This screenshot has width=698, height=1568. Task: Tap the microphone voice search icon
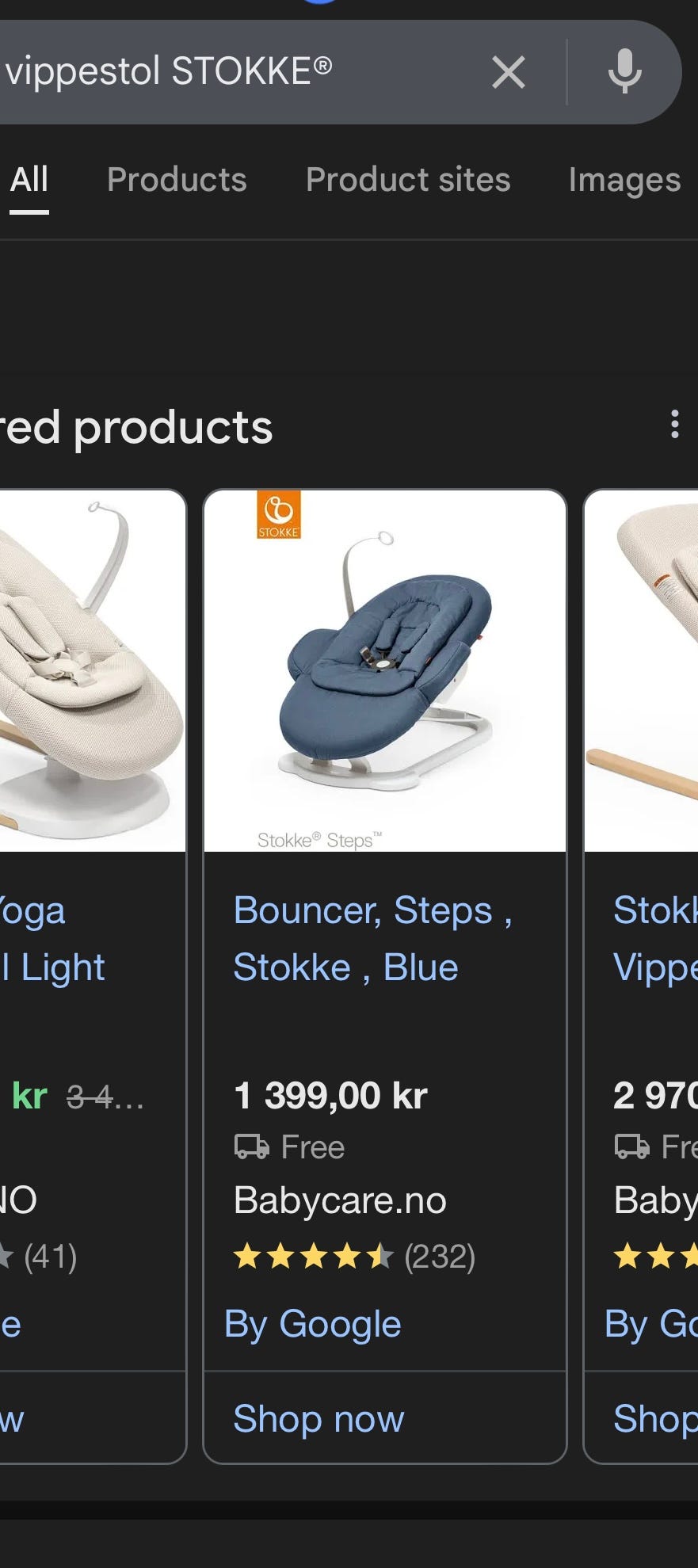[x=624, y=71]
